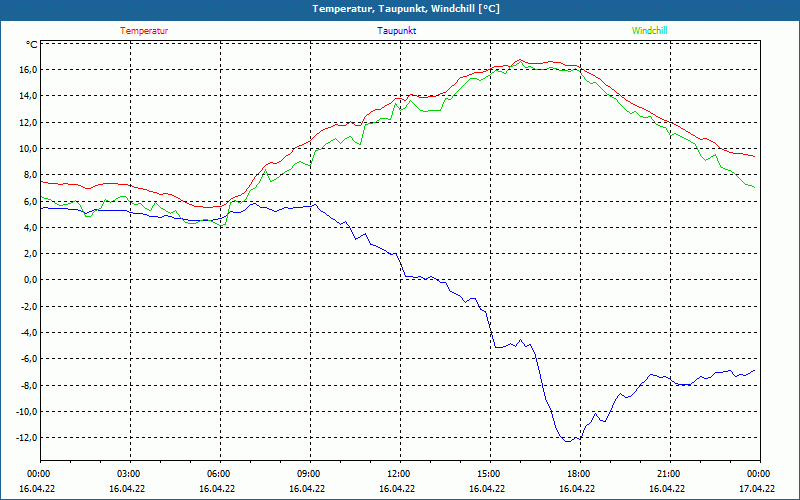Click the 4,0 y-axis value
The width and height of the screenshot is (800, 500).
click(30, 228)
